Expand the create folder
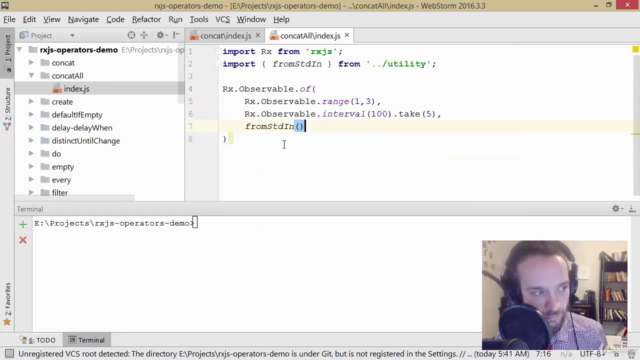Image resolution: width=640 pixels, height=360 pixels. click(x=31, y=101)
